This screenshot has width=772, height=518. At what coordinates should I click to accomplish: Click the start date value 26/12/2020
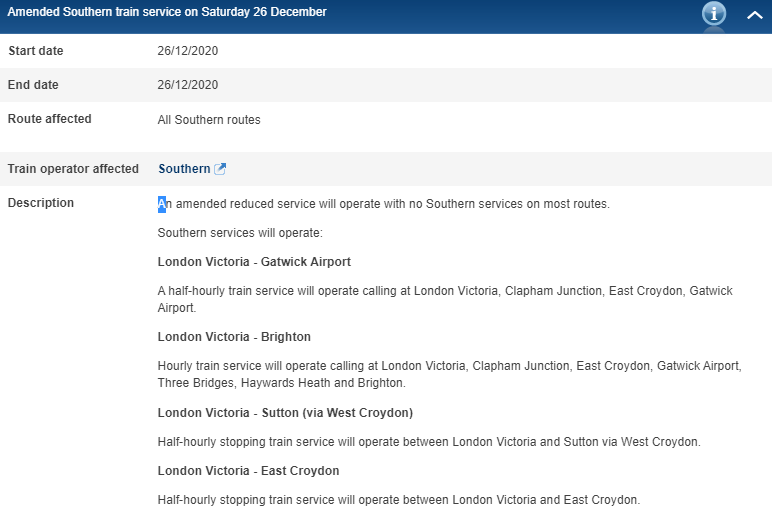click(x=188, y=51)
